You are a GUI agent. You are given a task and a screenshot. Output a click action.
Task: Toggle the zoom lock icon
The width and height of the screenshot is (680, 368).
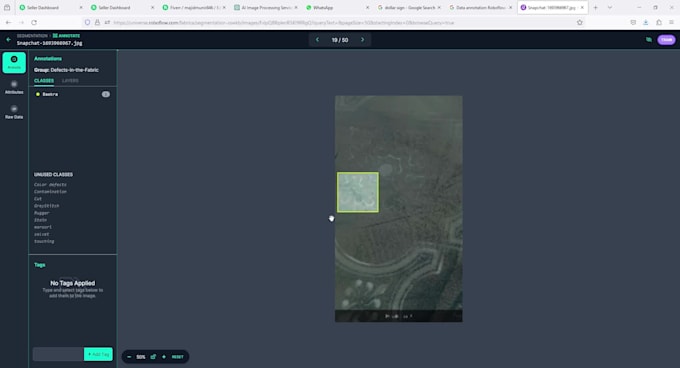(x=153, y=357)
